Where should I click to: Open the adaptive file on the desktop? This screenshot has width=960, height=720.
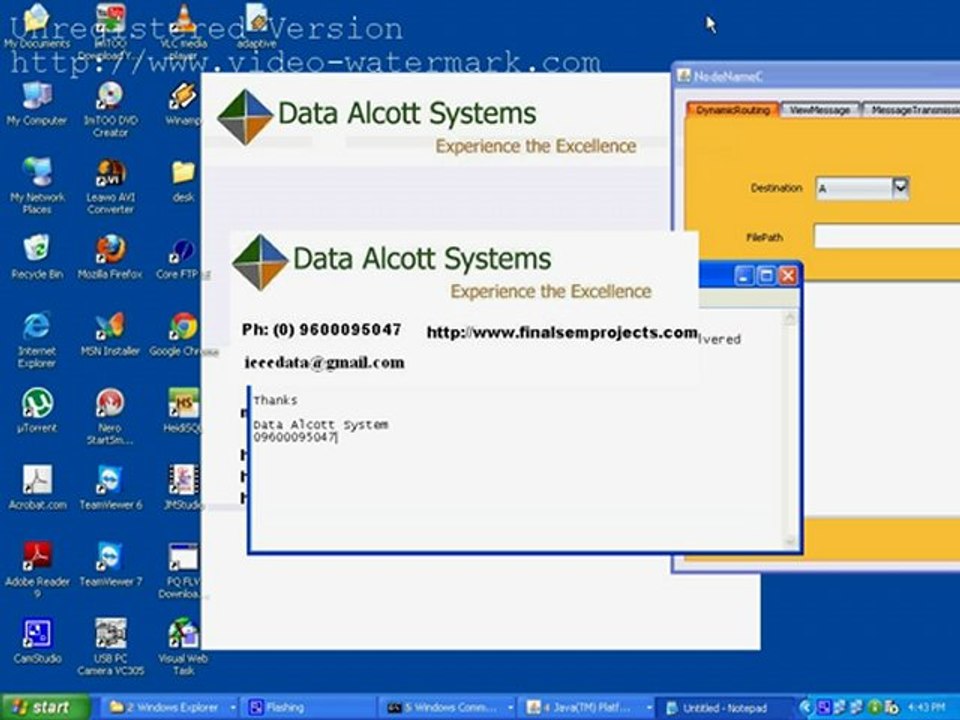(x=257, y=28)
